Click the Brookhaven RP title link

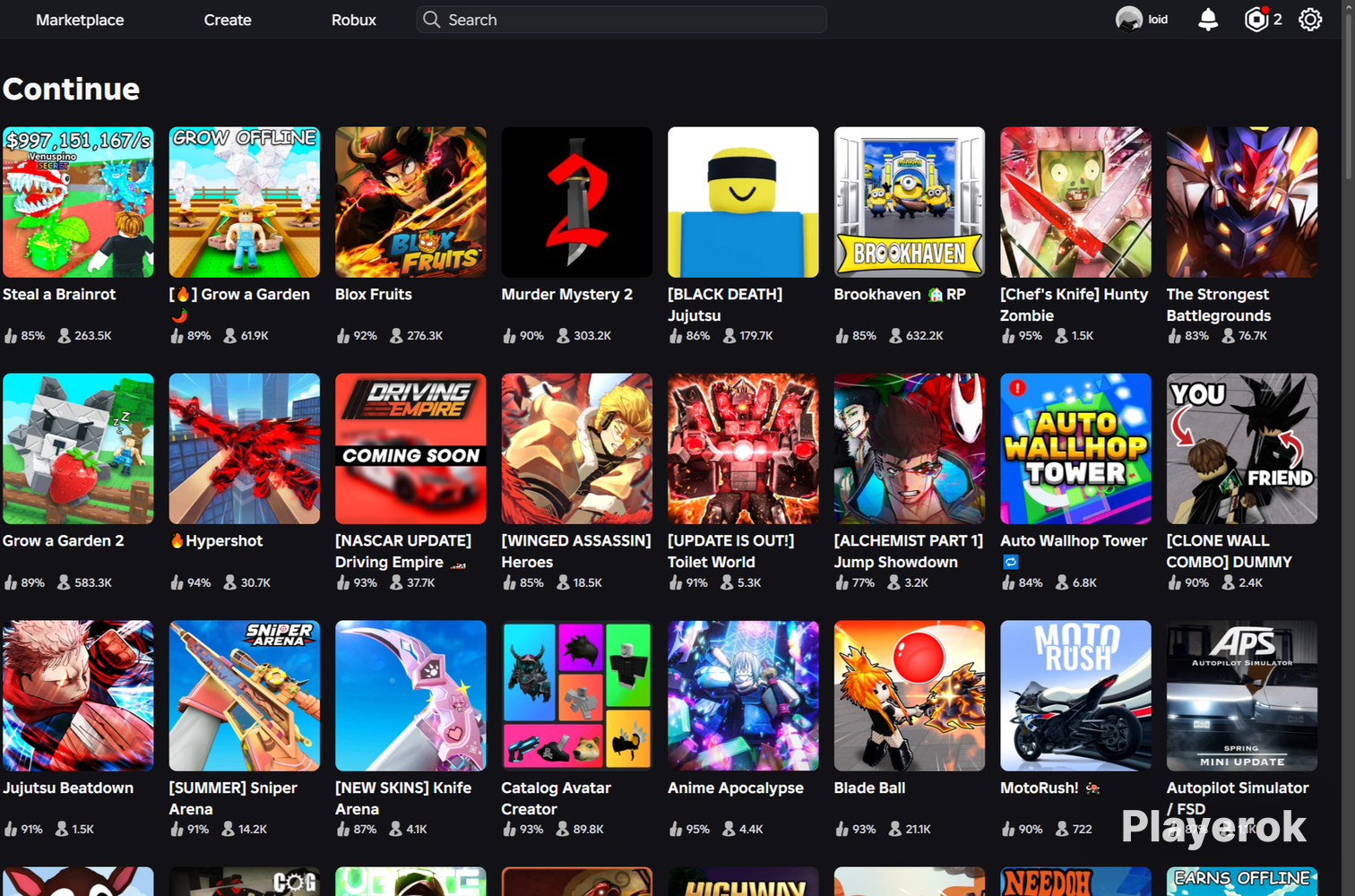pyautogui.click(x=900, y=294)
